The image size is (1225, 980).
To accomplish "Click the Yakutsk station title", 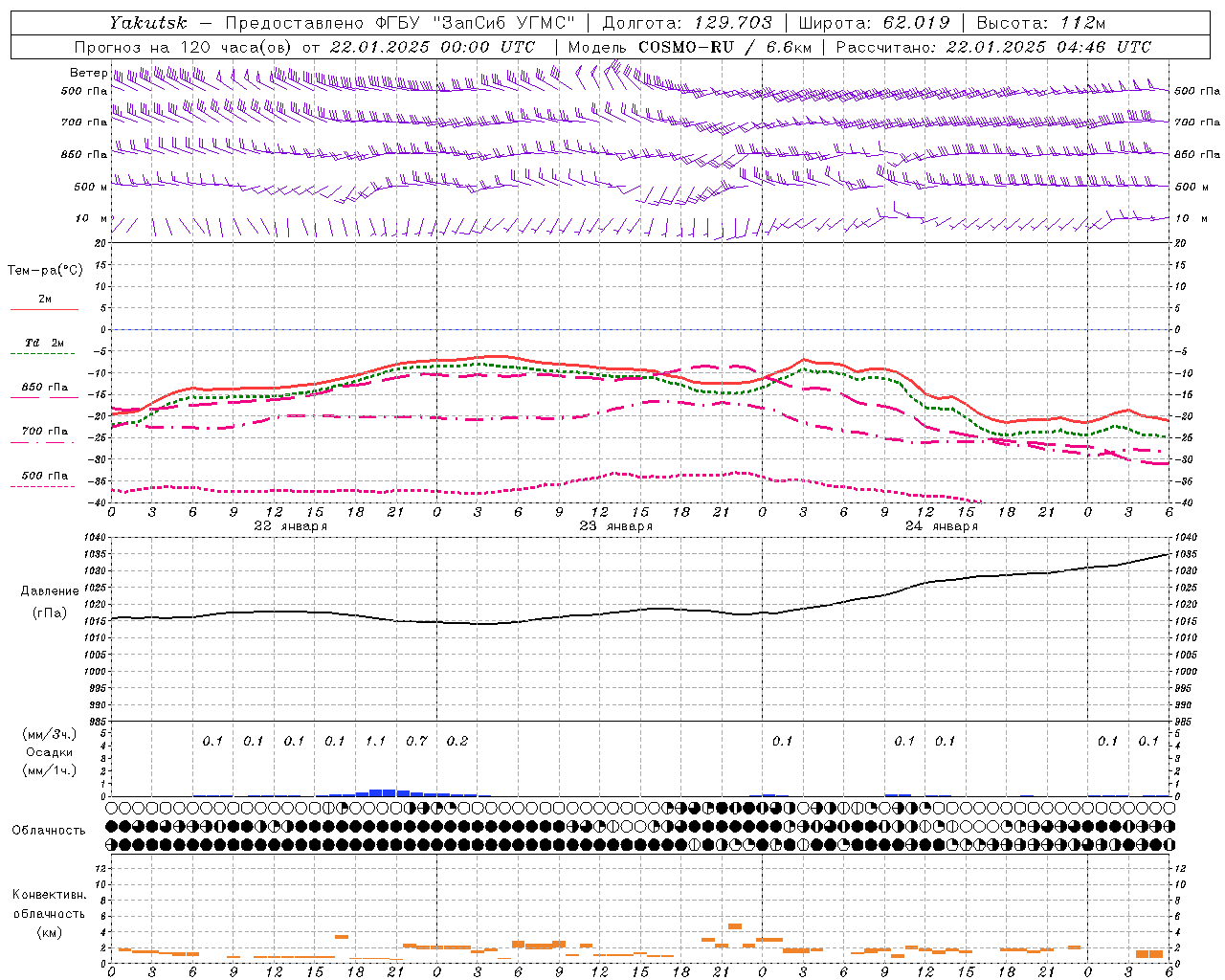I will (147, 23).
